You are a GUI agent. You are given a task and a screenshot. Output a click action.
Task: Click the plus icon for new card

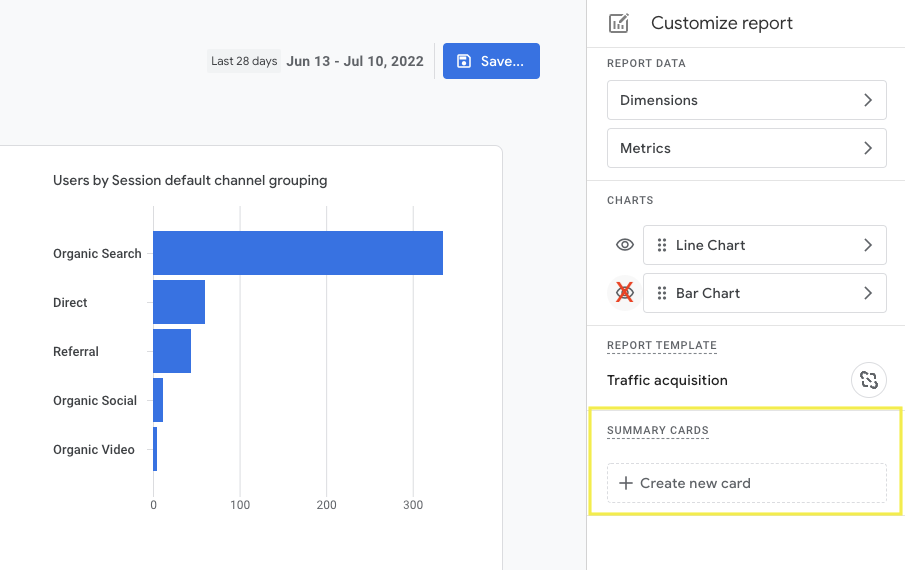tap(626, 483)
